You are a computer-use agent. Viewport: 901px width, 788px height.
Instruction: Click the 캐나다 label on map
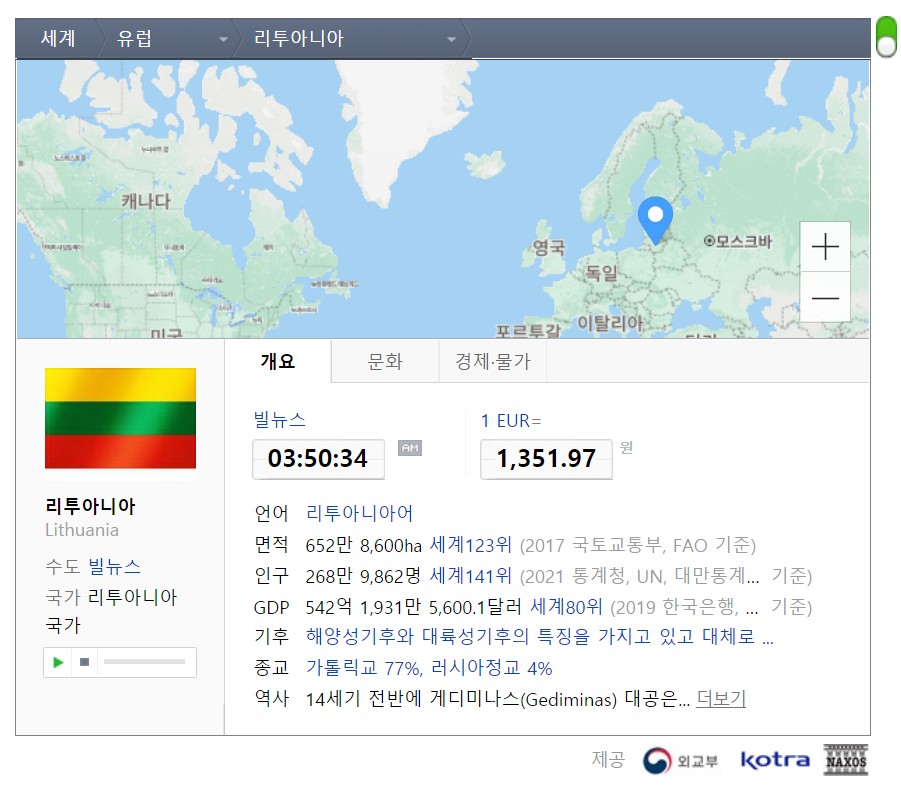click(x=146, y=201)
